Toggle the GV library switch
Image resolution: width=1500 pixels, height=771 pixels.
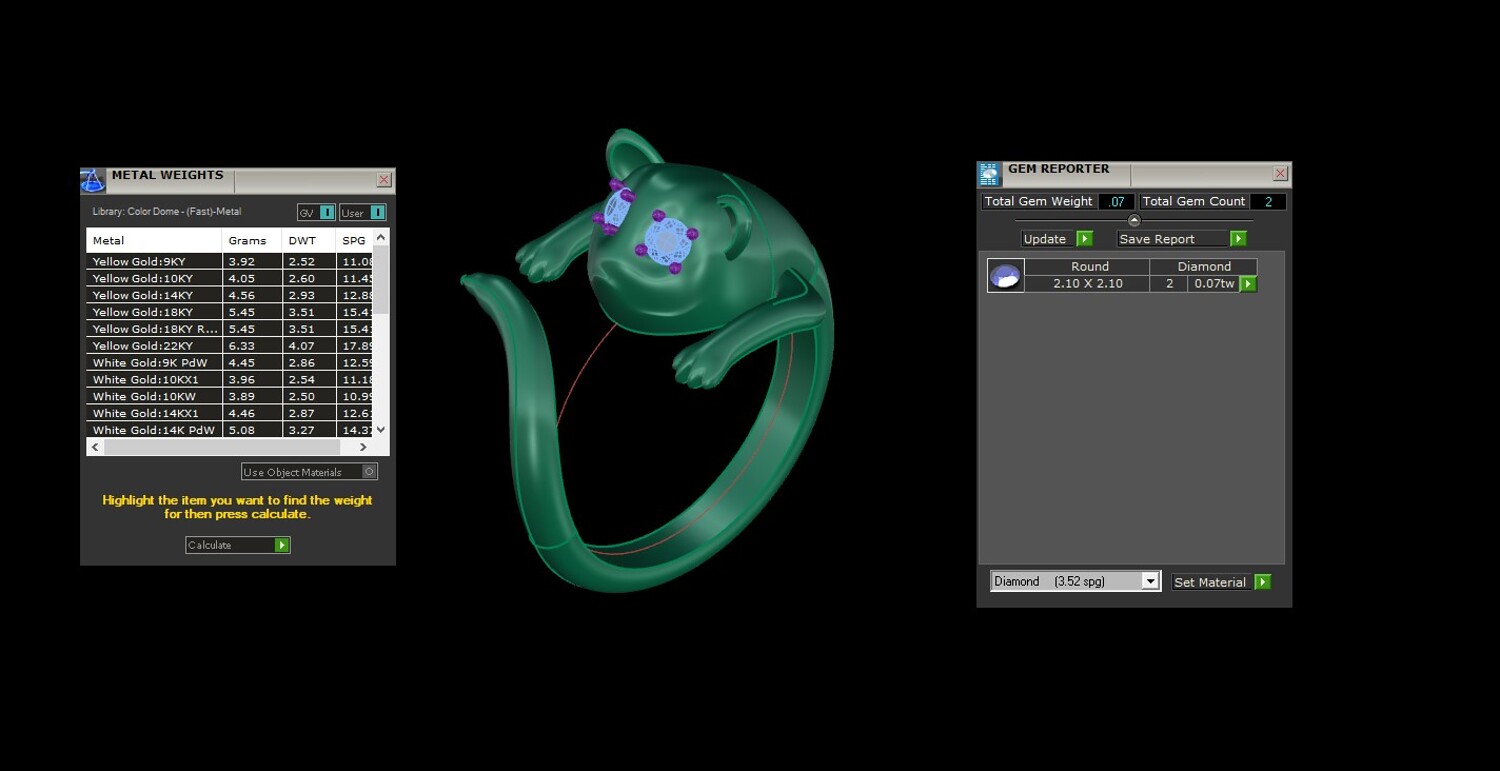[x=316, y=212]
